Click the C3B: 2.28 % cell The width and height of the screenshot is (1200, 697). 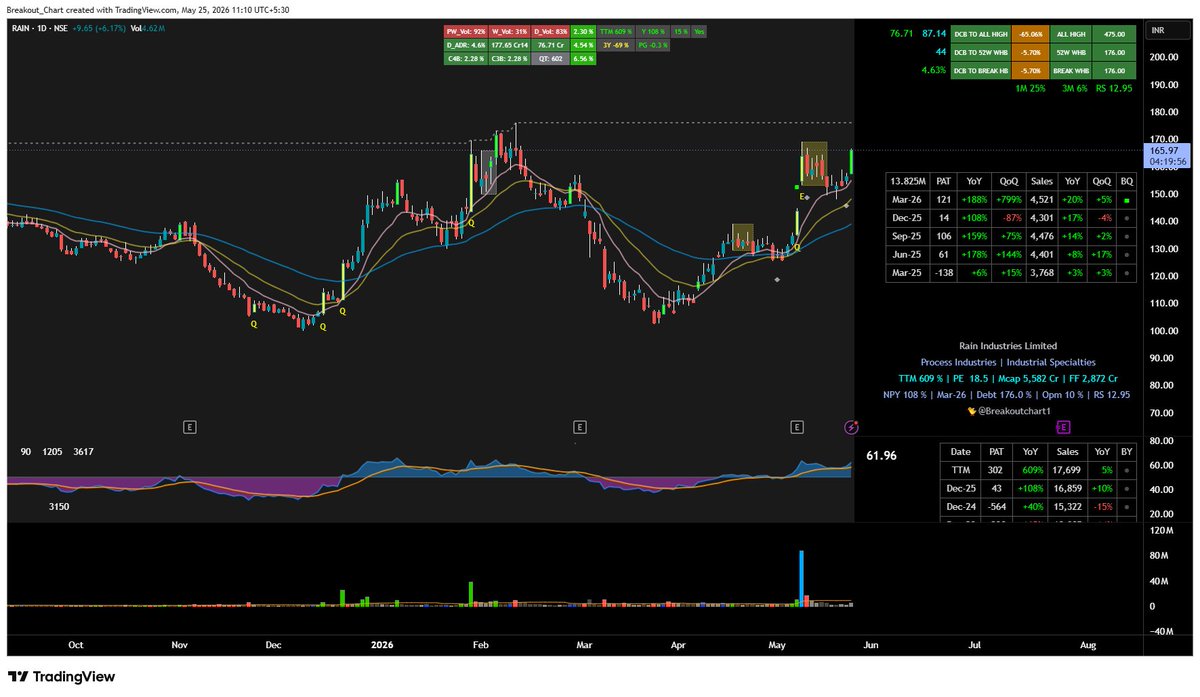point(508,58)
